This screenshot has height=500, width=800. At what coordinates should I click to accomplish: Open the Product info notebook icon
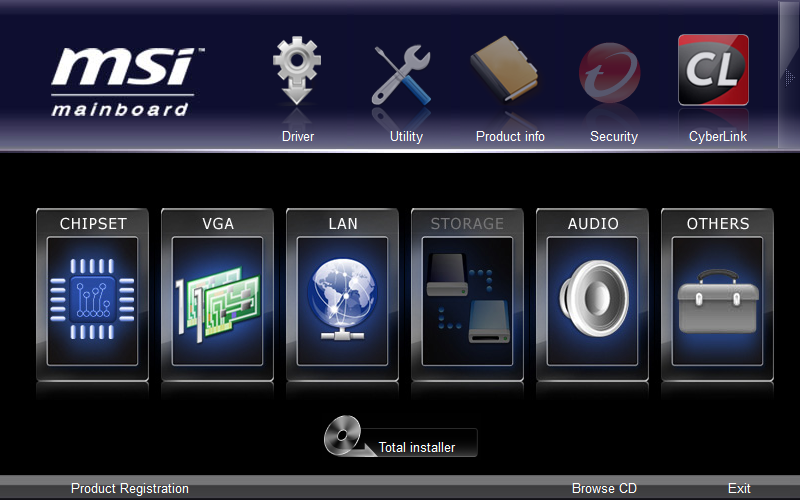(505, 68)
